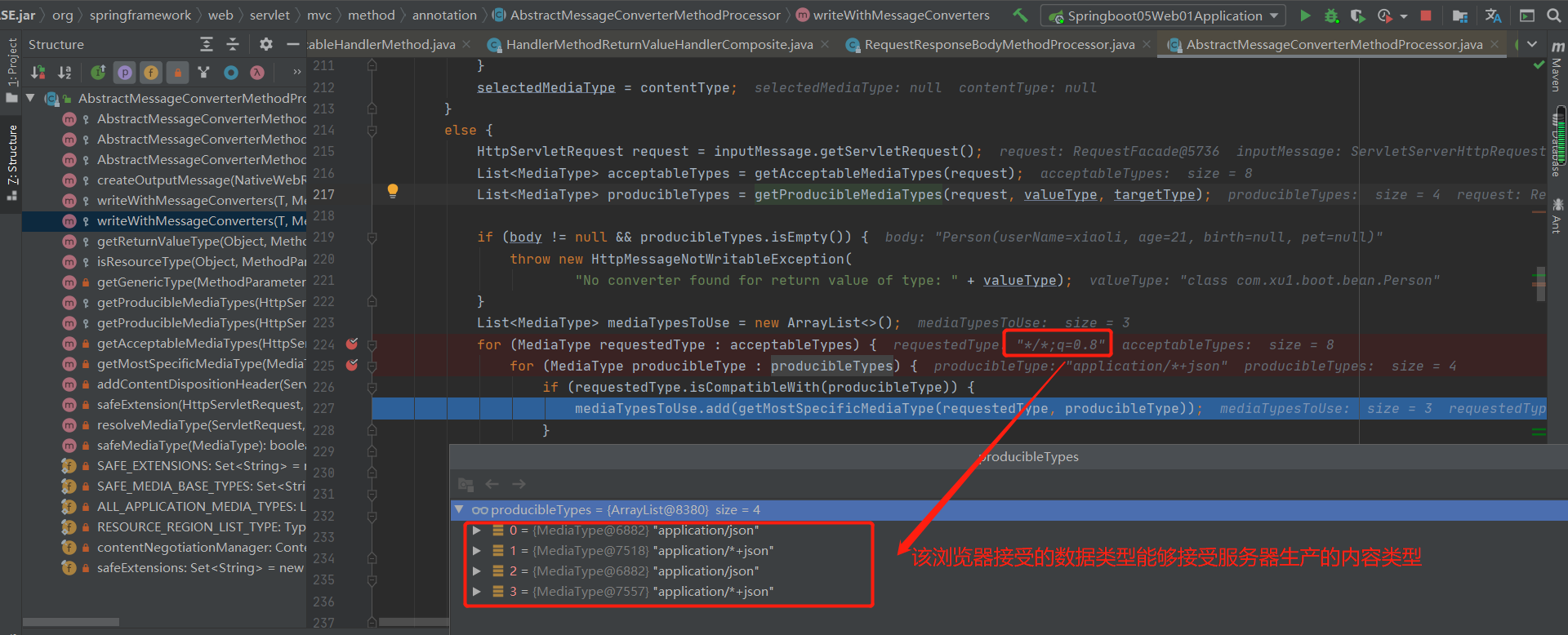
Task: Toggle Show Anonymous Classes blue circle
Action: (x=231, y=73)
